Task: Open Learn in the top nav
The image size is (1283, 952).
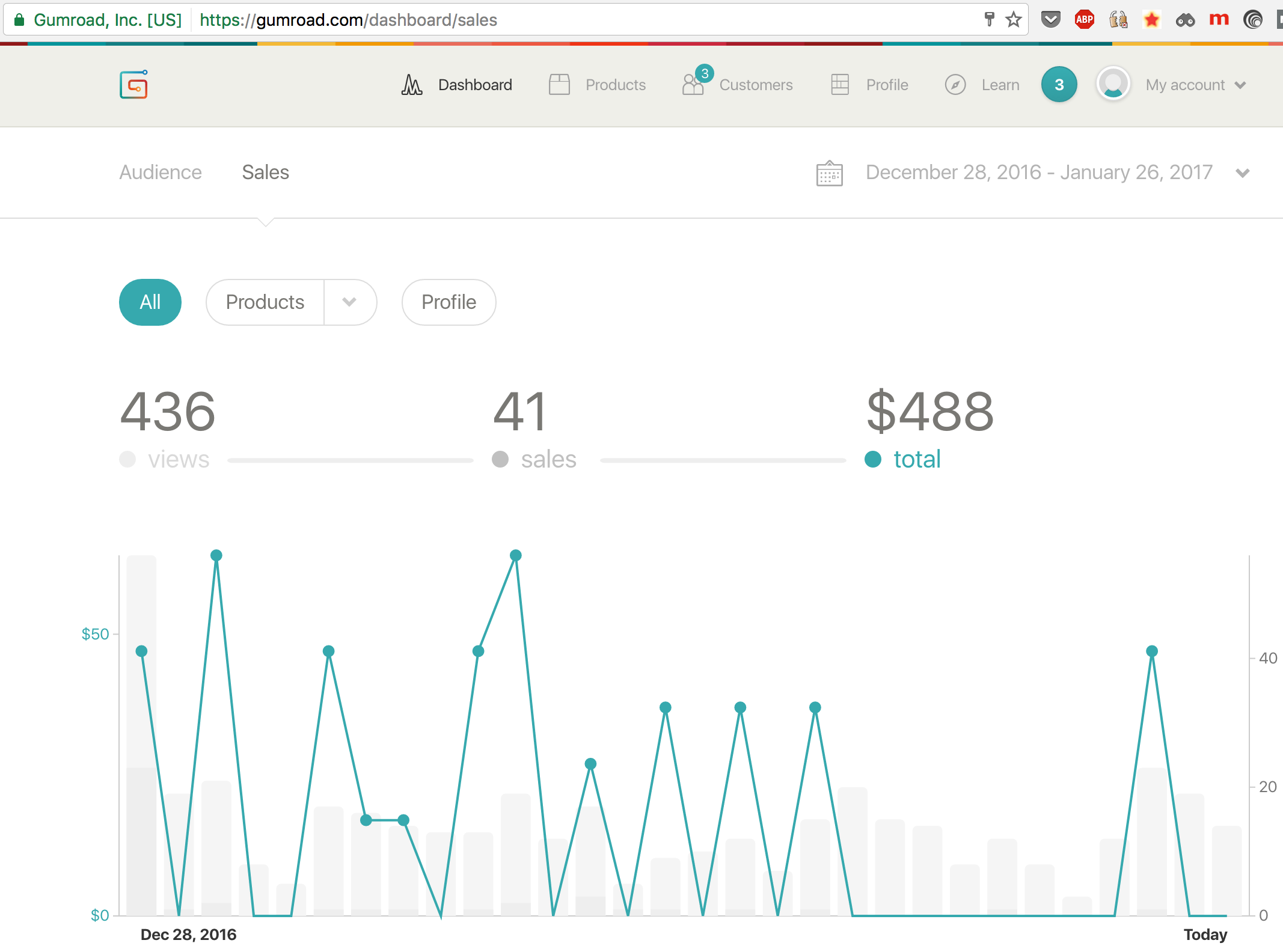Action: pyautogui.click(x=1000, y=85)
